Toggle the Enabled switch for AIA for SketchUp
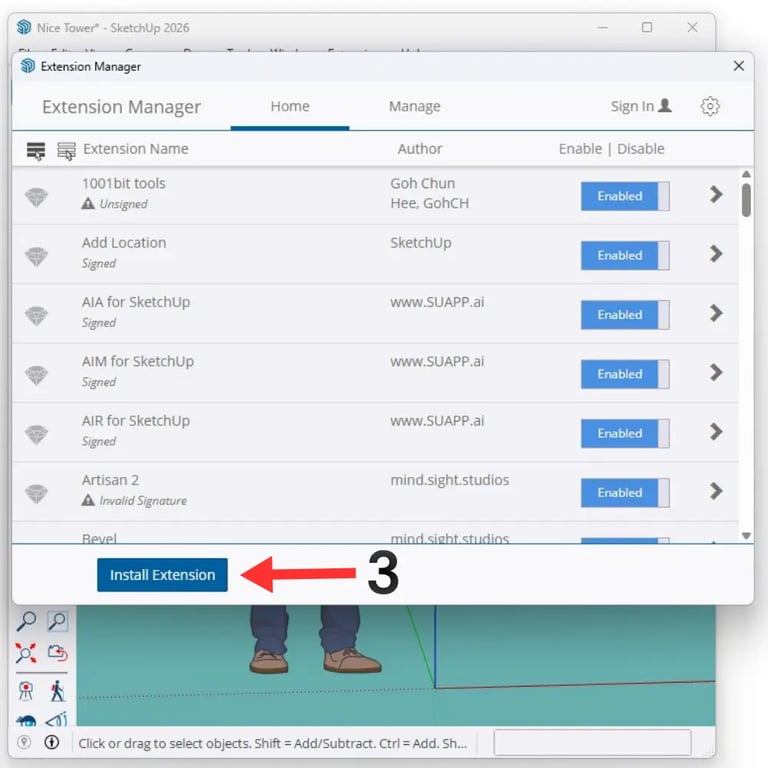Screen dimensions: 768x768 tap(625, 314)
